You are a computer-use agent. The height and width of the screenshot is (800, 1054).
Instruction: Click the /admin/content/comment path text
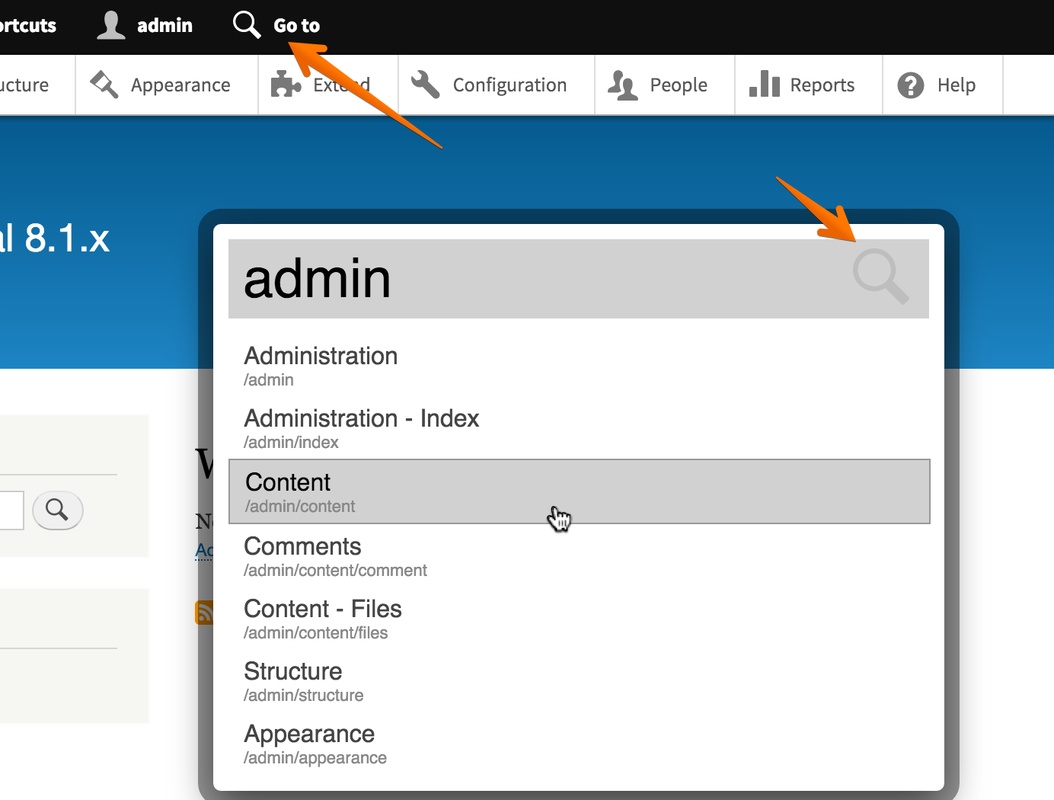point(335,570)
